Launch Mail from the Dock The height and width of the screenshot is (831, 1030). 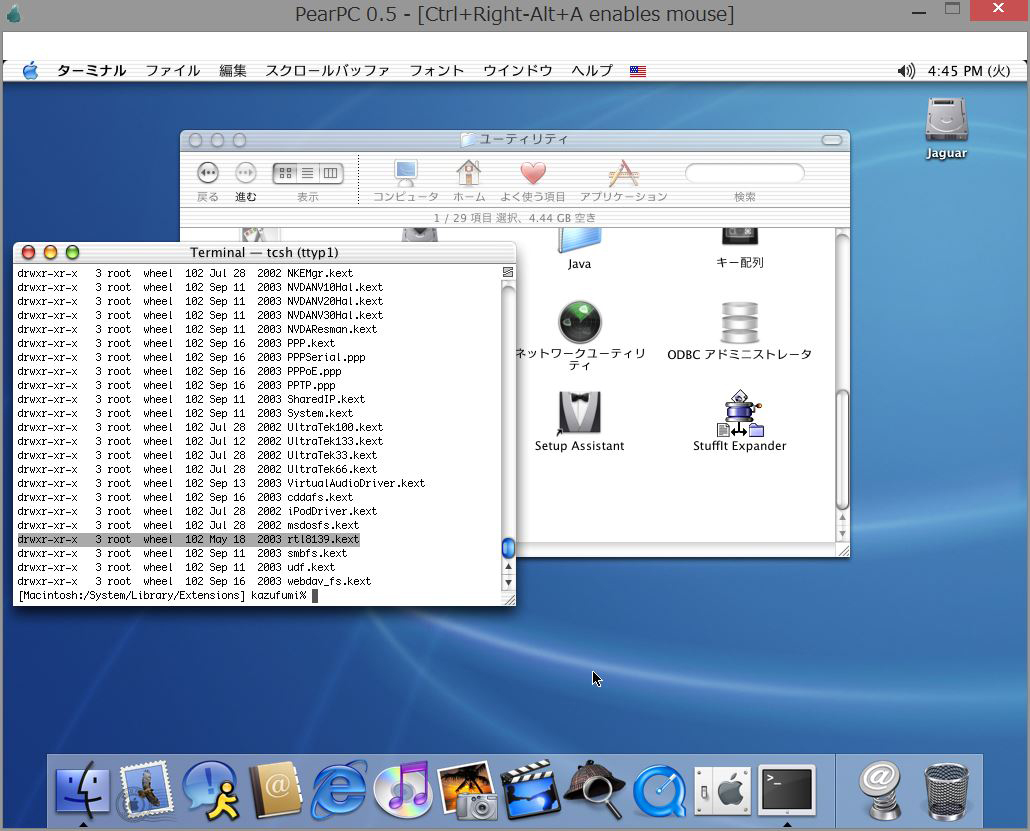(x=146, y=790)
